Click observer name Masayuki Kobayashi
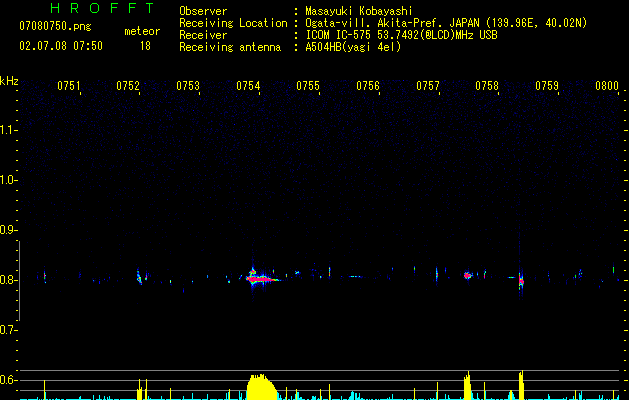629x400 pixels. [x=359, y=11]
